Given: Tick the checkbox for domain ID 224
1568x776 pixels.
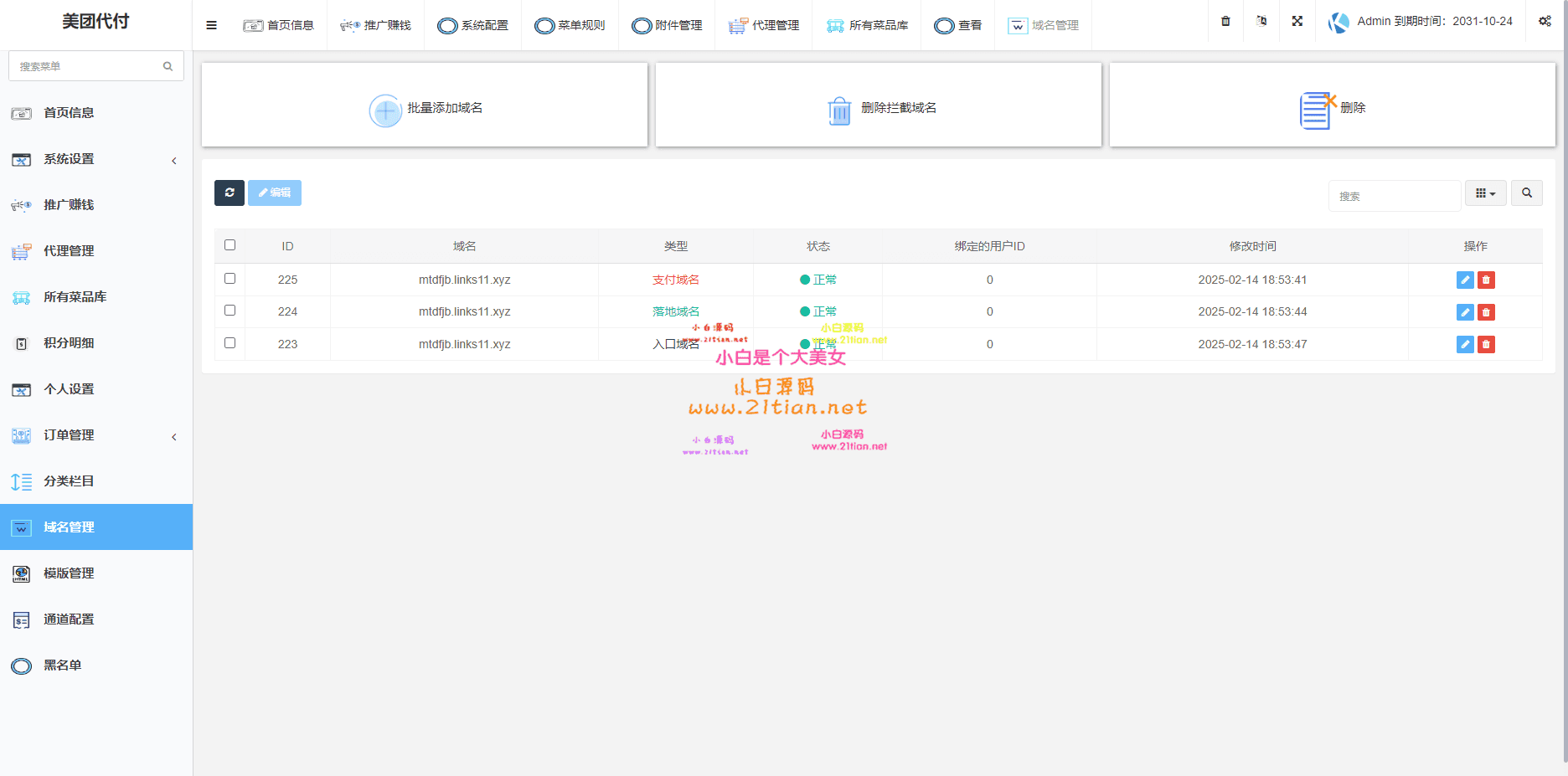Looking at the screenshot, I should [x=230, y=310].
